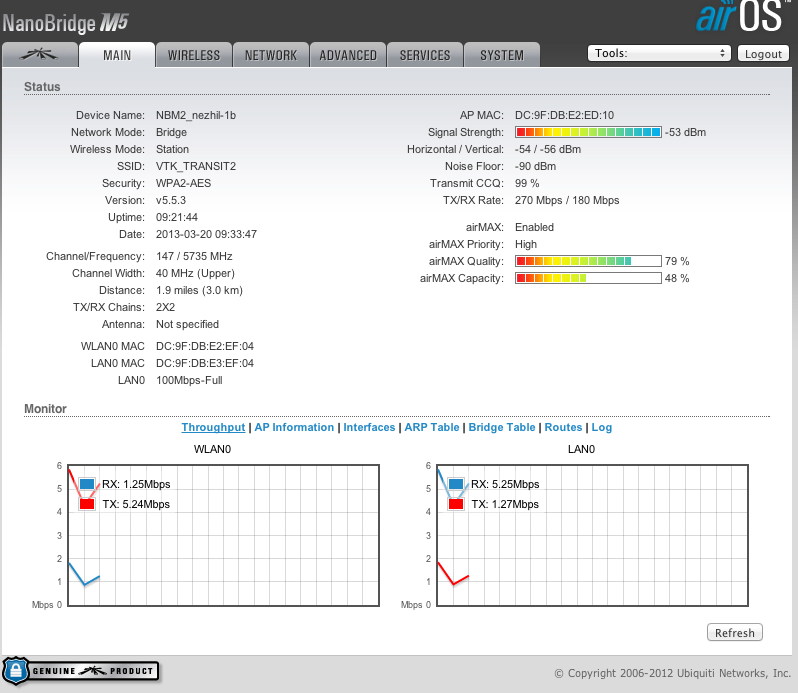Click the uptime value 09:21:44

coord(177,217)
